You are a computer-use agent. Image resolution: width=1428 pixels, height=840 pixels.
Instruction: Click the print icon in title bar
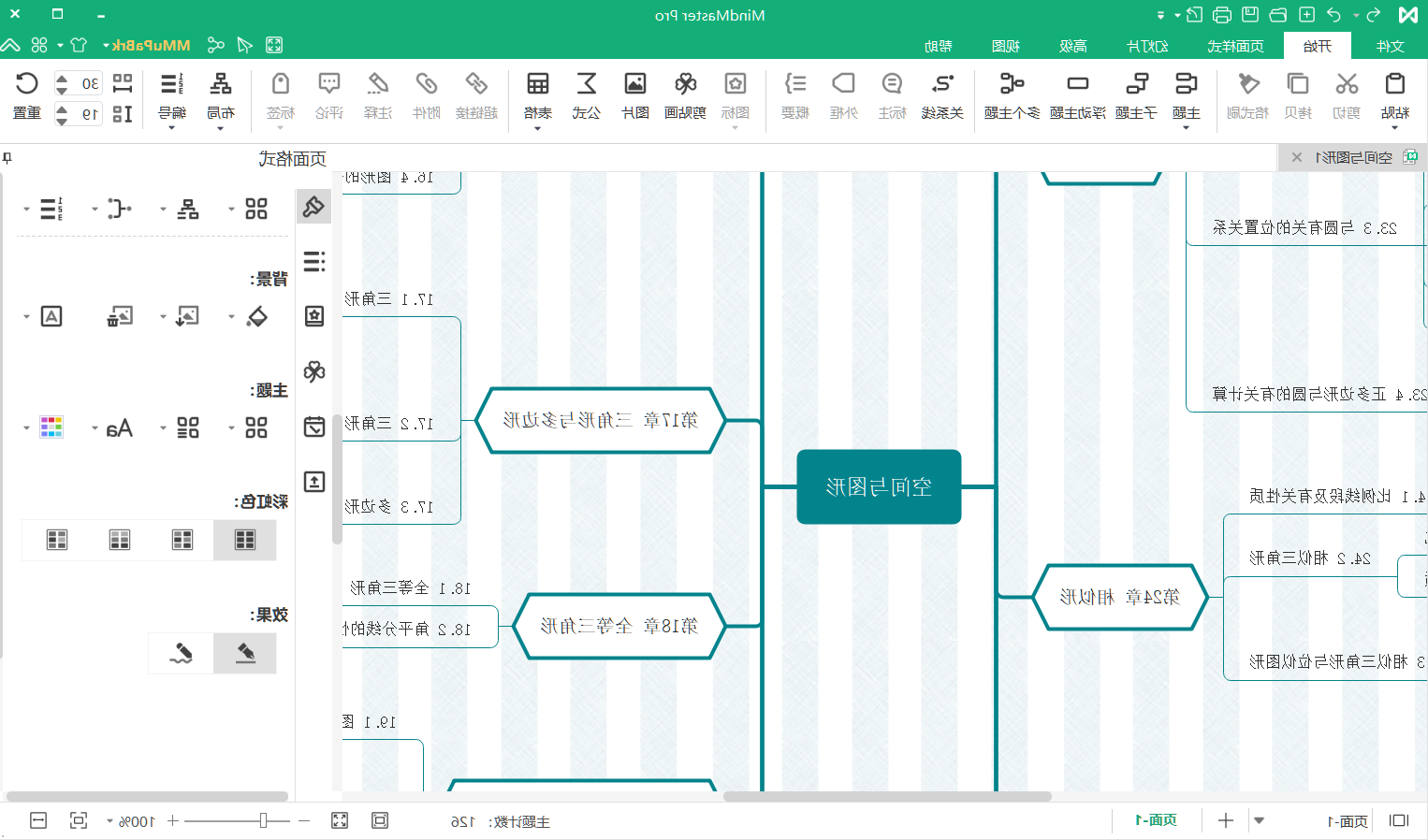[x=1221, y=15]
